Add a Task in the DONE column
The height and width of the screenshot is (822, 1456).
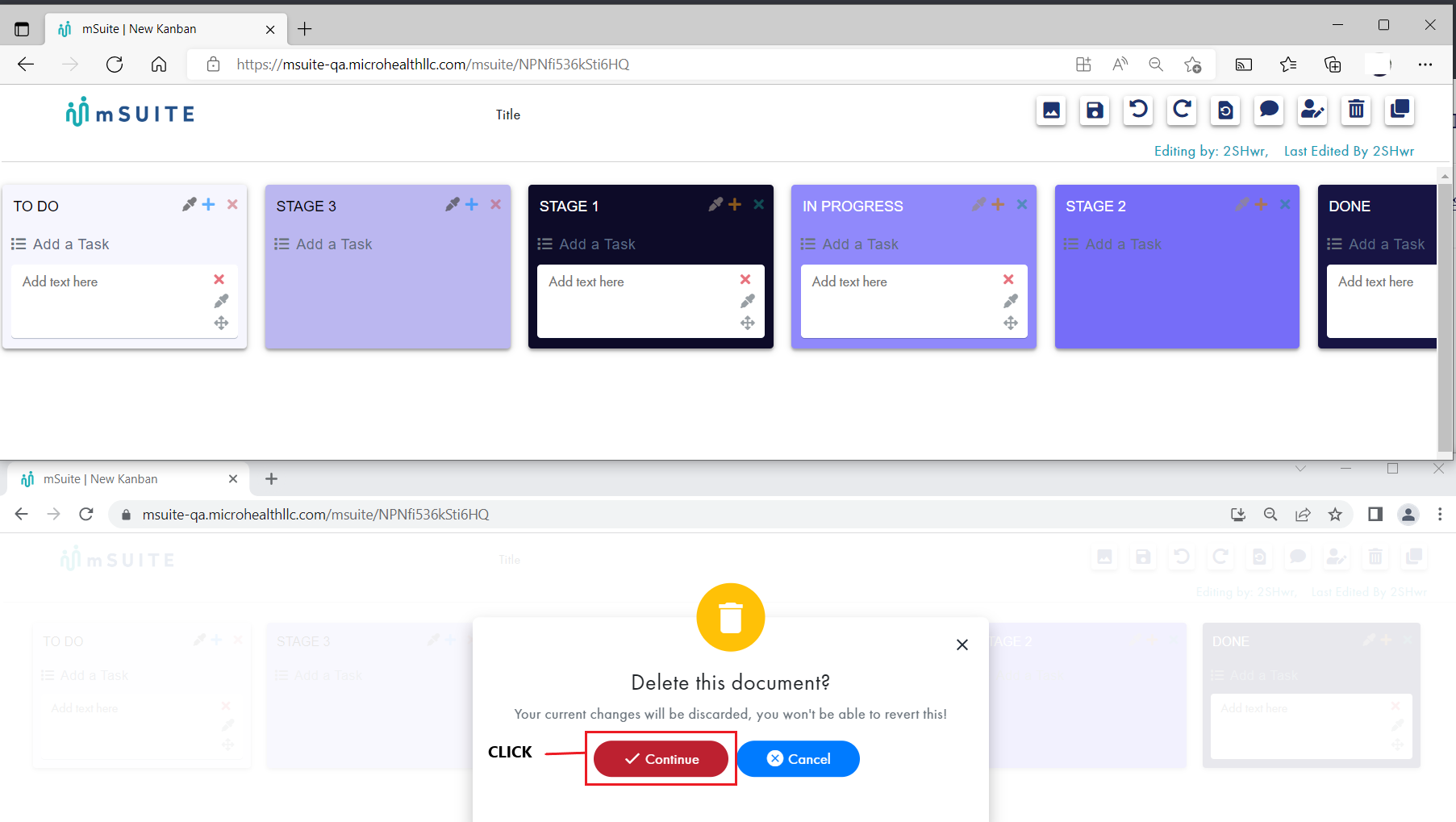tap(1386, 244)
